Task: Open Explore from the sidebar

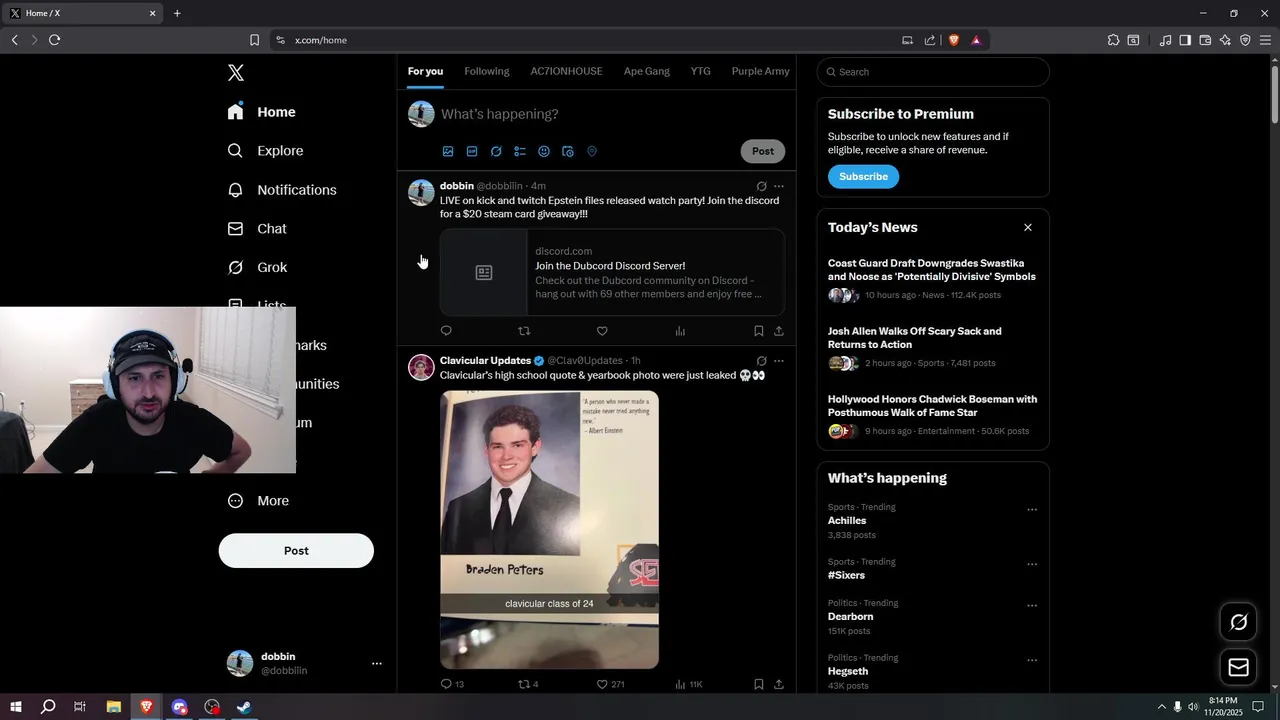Action: tap(266, 151)
